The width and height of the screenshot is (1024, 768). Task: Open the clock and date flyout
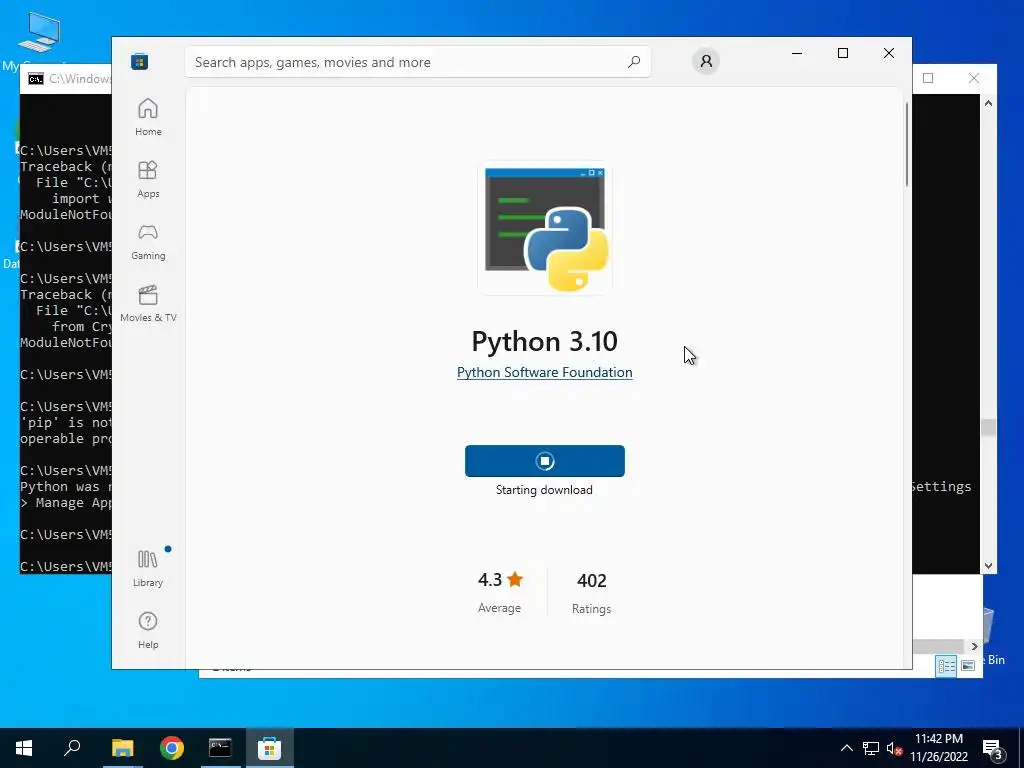click(939, 748)
